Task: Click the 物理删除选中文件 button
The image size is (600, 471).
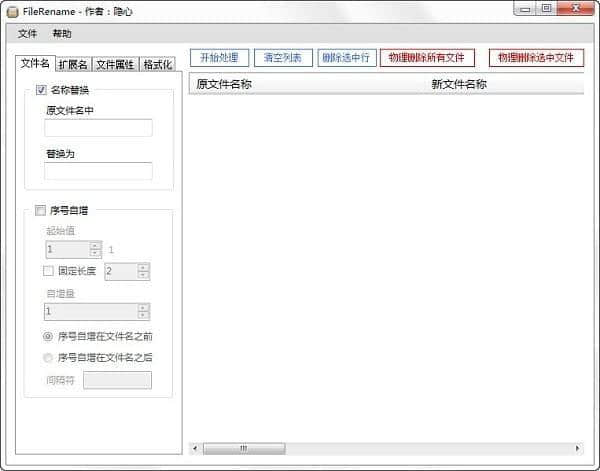Action: [x=536, y=58]
